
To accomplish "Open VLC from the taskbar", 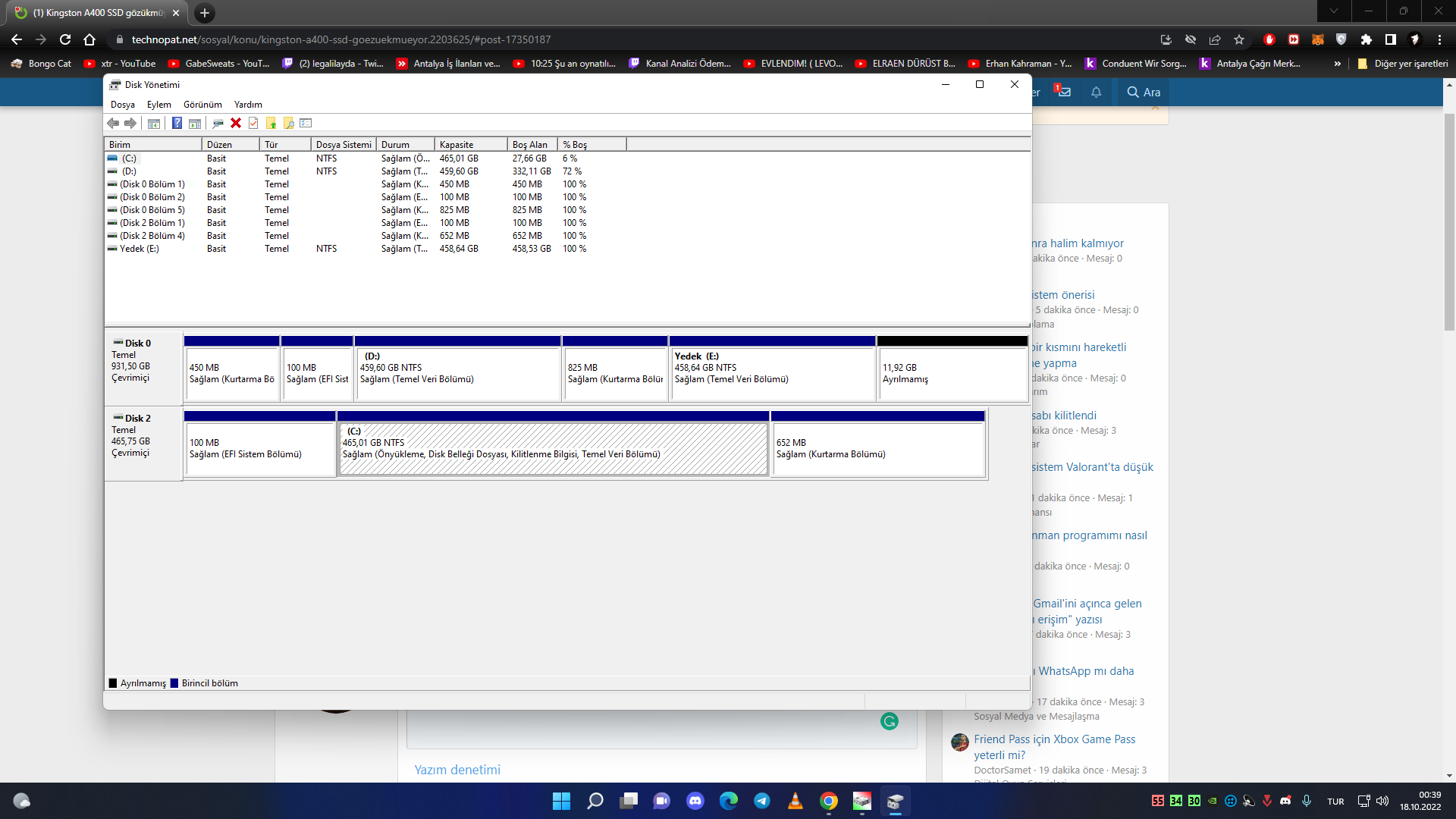I will tap(795, 801).
